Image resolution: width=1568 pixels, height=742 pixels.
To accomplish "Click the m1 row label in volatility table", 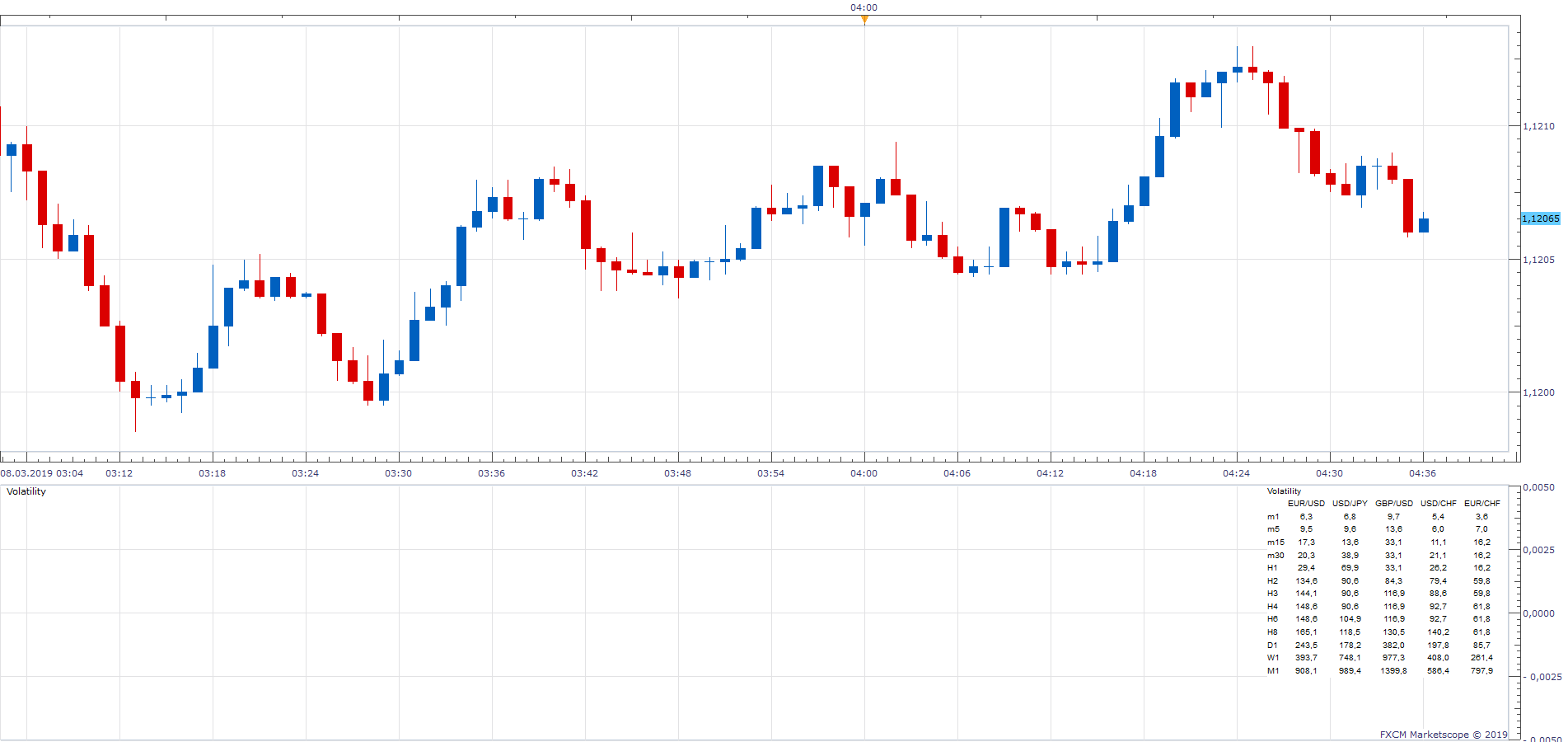I will 1273,517.
